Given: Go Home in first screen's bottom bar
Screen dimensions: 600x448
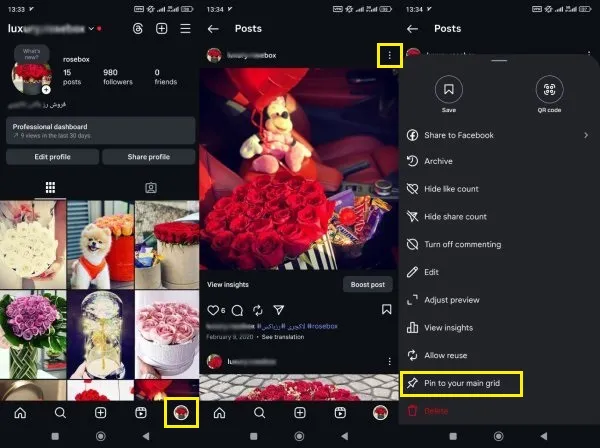Looking at the screenshot, I should pyautogui.click(x=20, y=413).
